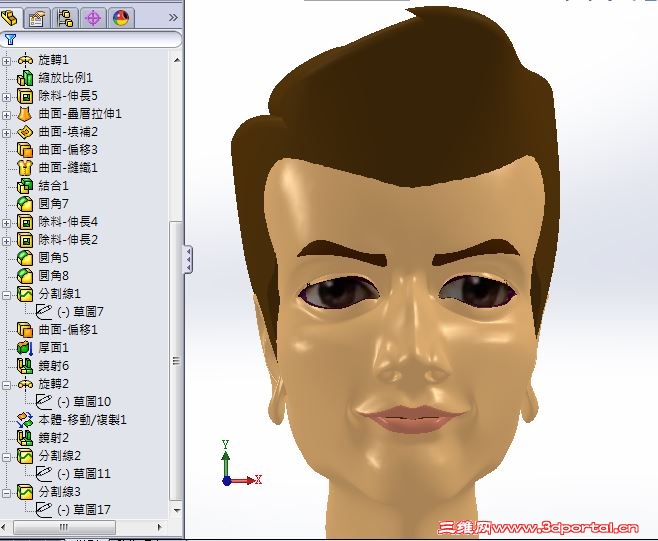This screenshot has width=658, height=541.
Task: Select the 除料-伸長2 cut-extrude icon
Action: click(25, 240)
